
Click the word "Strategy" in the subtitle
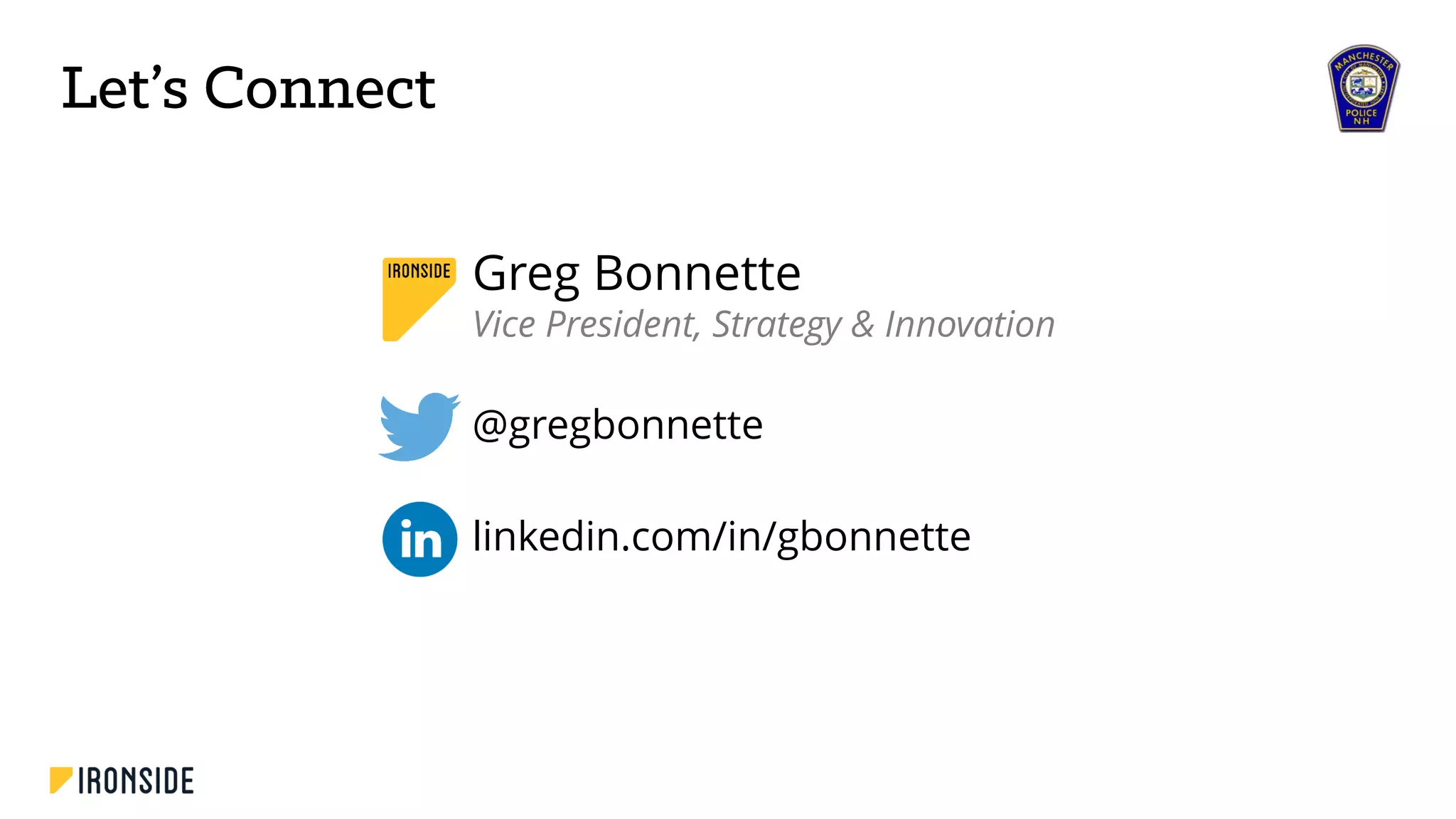(x=776, y=326)
